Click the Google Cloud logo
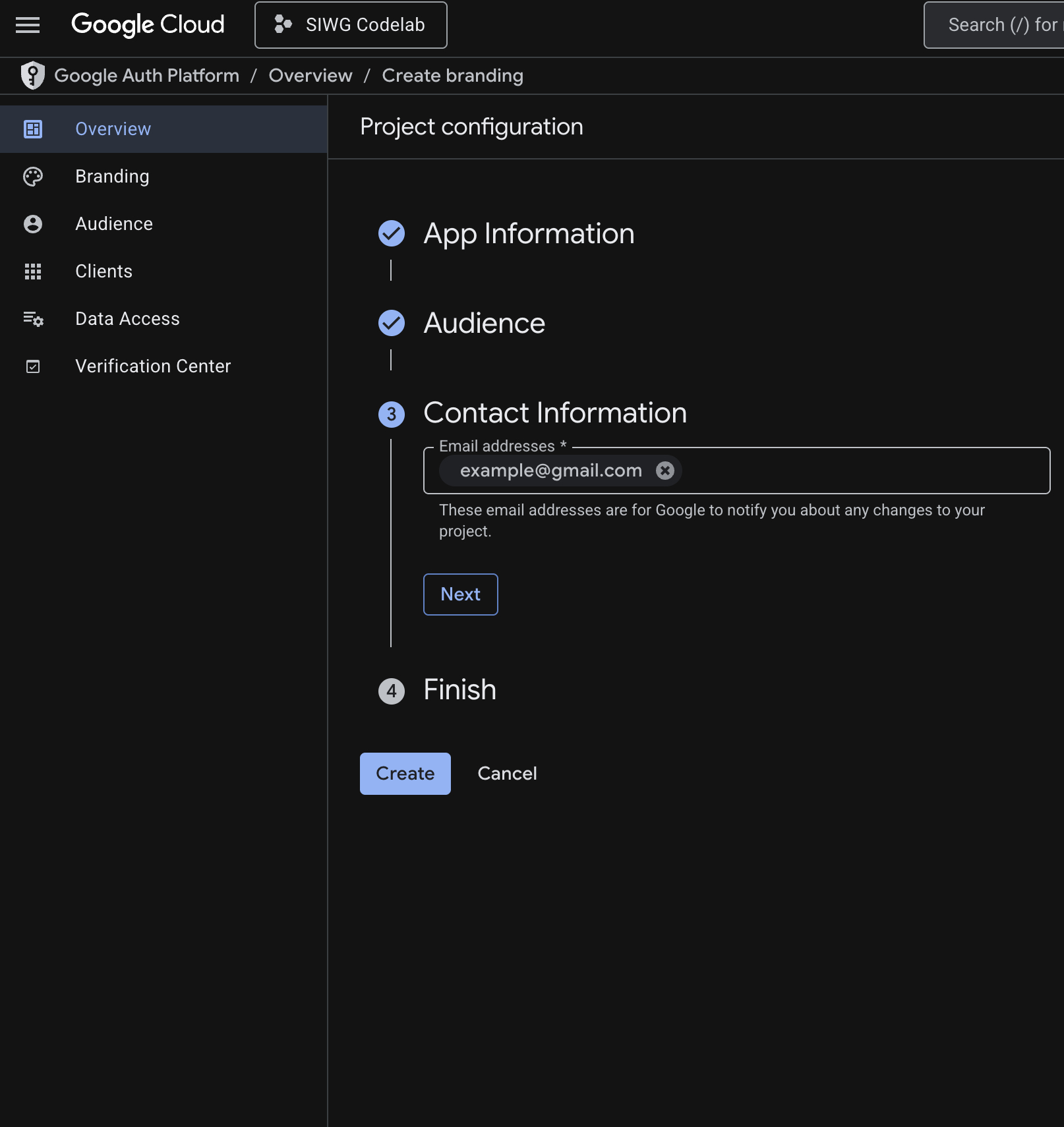This screenshot has width=1064, height=1127. pos(148,25)
